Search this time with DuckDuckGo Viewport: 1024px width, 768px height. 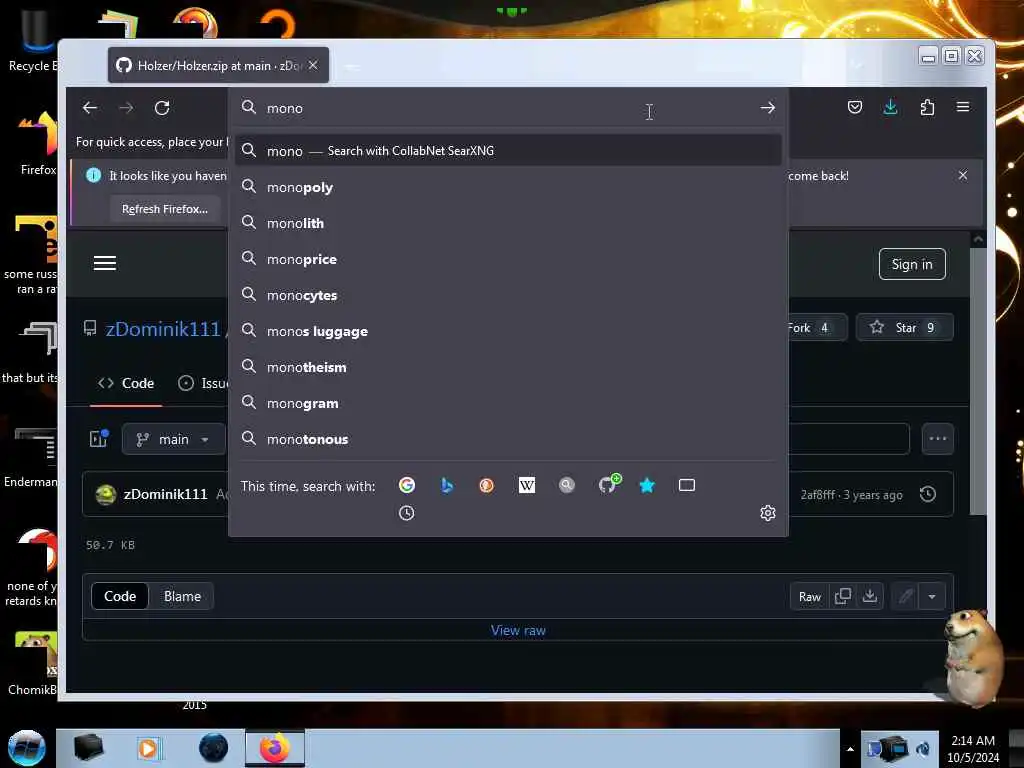[487, 485]
